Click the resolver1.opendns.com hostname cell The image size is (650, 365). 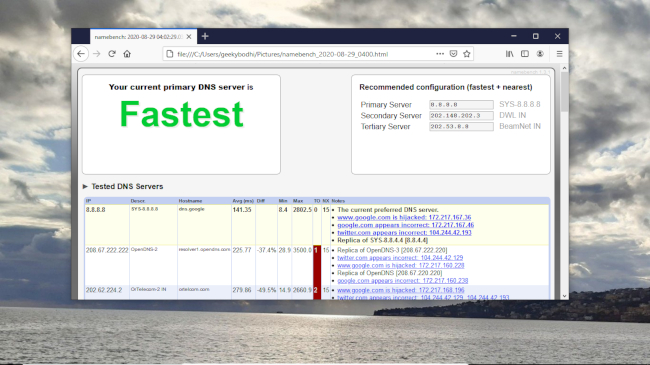tap(204, 249)
